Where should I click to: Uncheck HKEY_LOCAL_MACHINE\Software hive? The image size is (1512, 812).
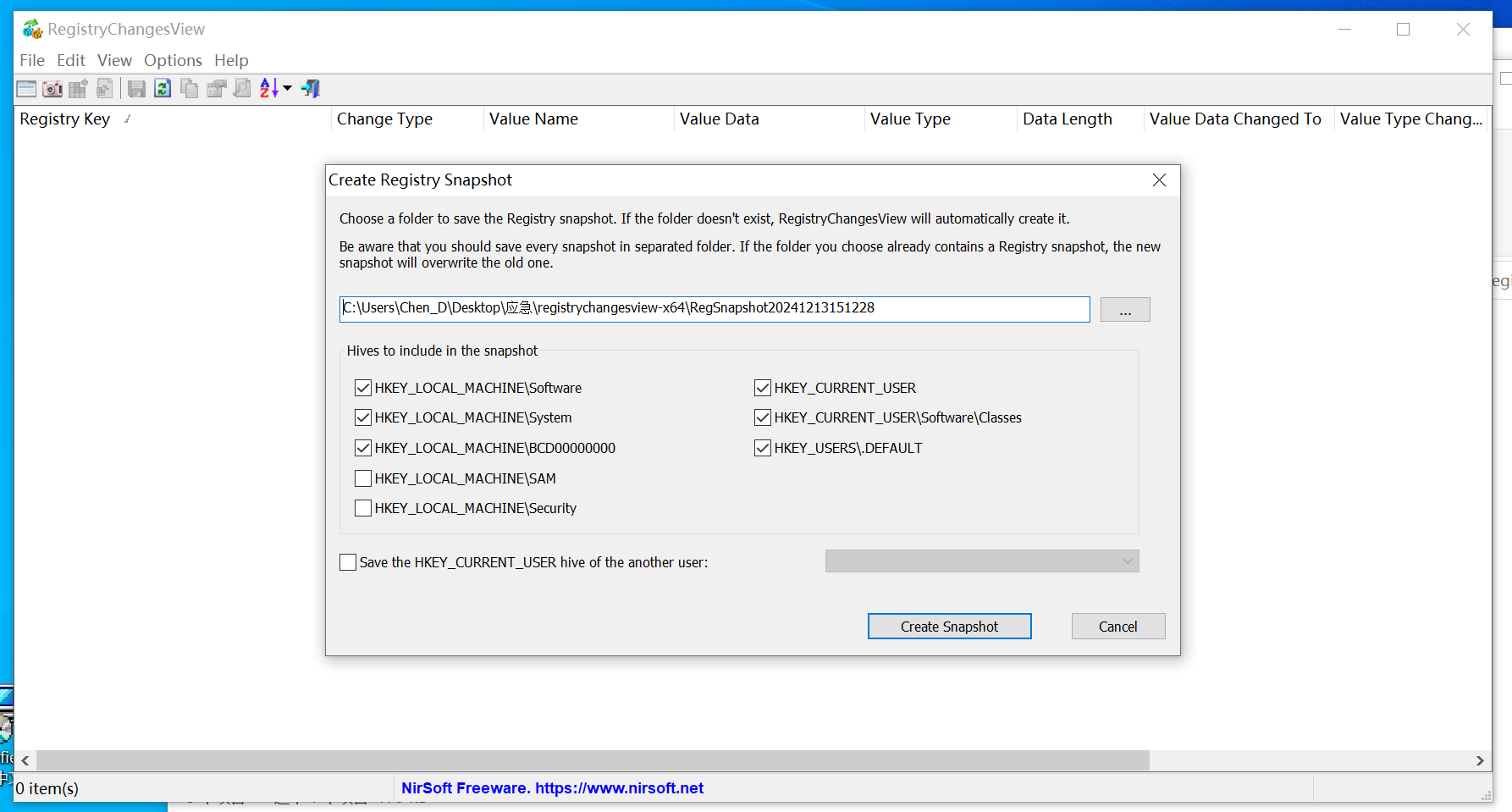(363, 388)
